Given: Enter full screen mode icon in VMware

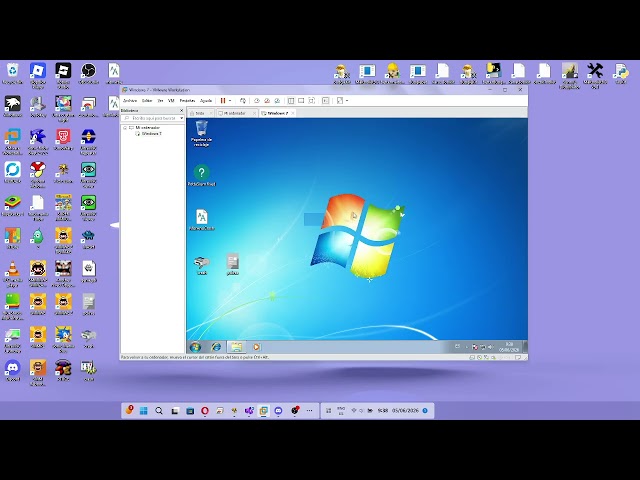Looking at the screenshot, I should pos(312,100).
